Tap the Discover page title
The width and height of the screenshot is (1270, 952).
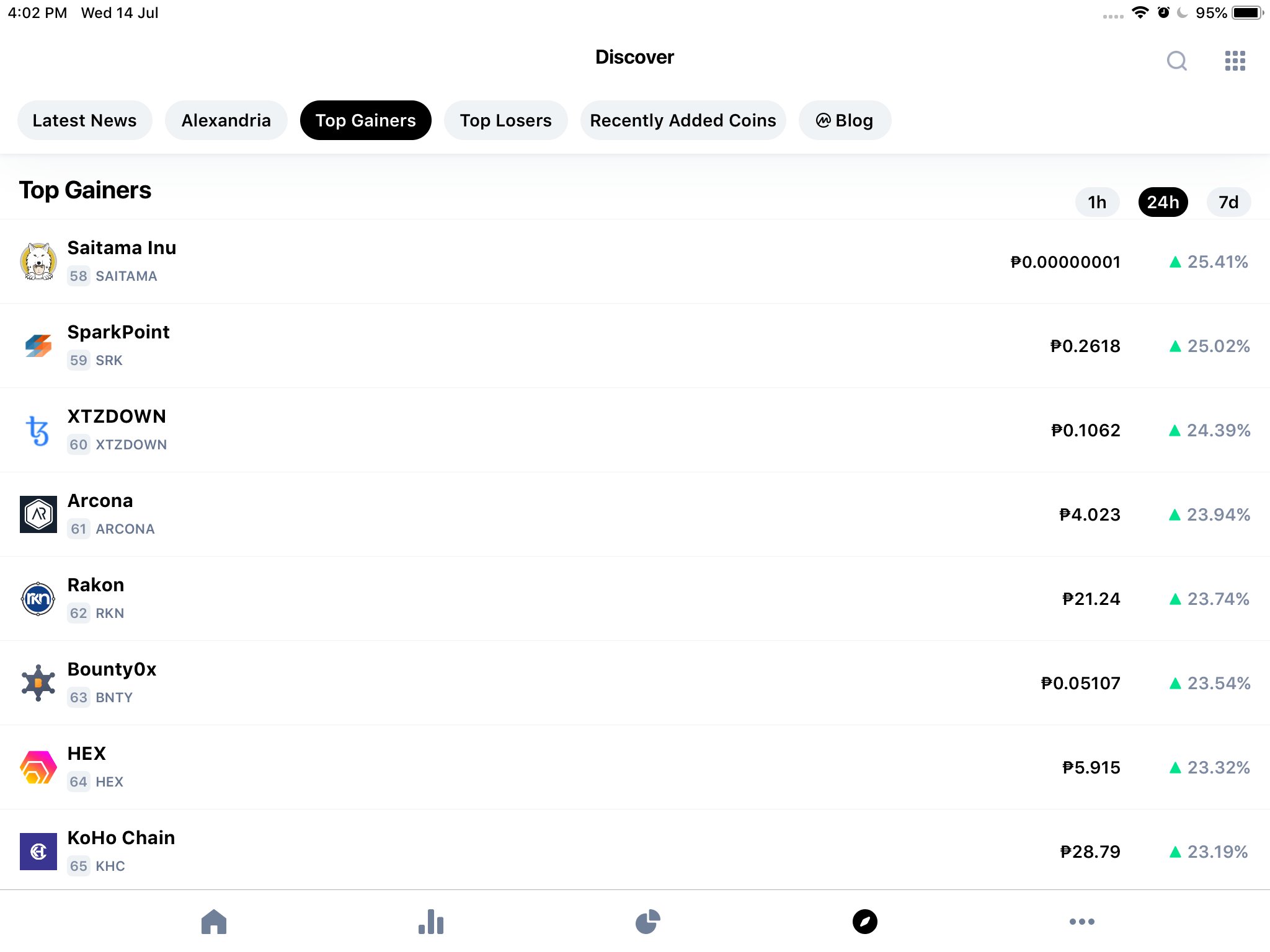tap(634, 57)
